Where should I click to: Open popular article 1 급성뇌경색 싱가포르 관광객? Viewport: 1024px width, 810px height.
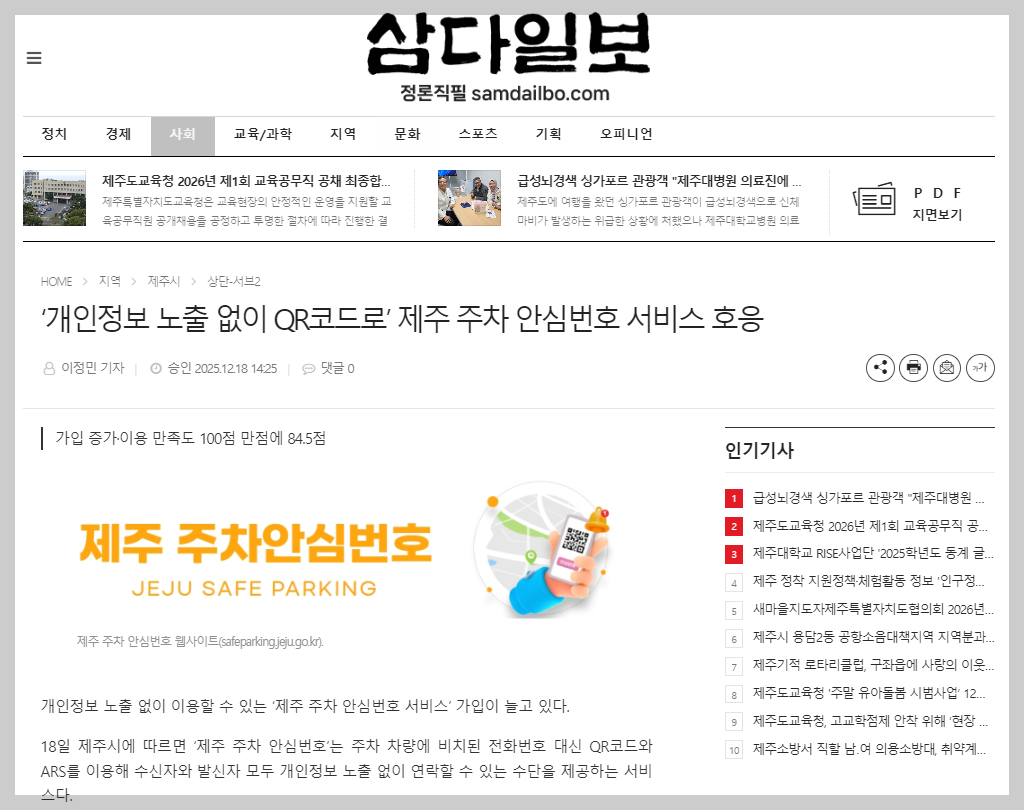[x=869, y=498]
